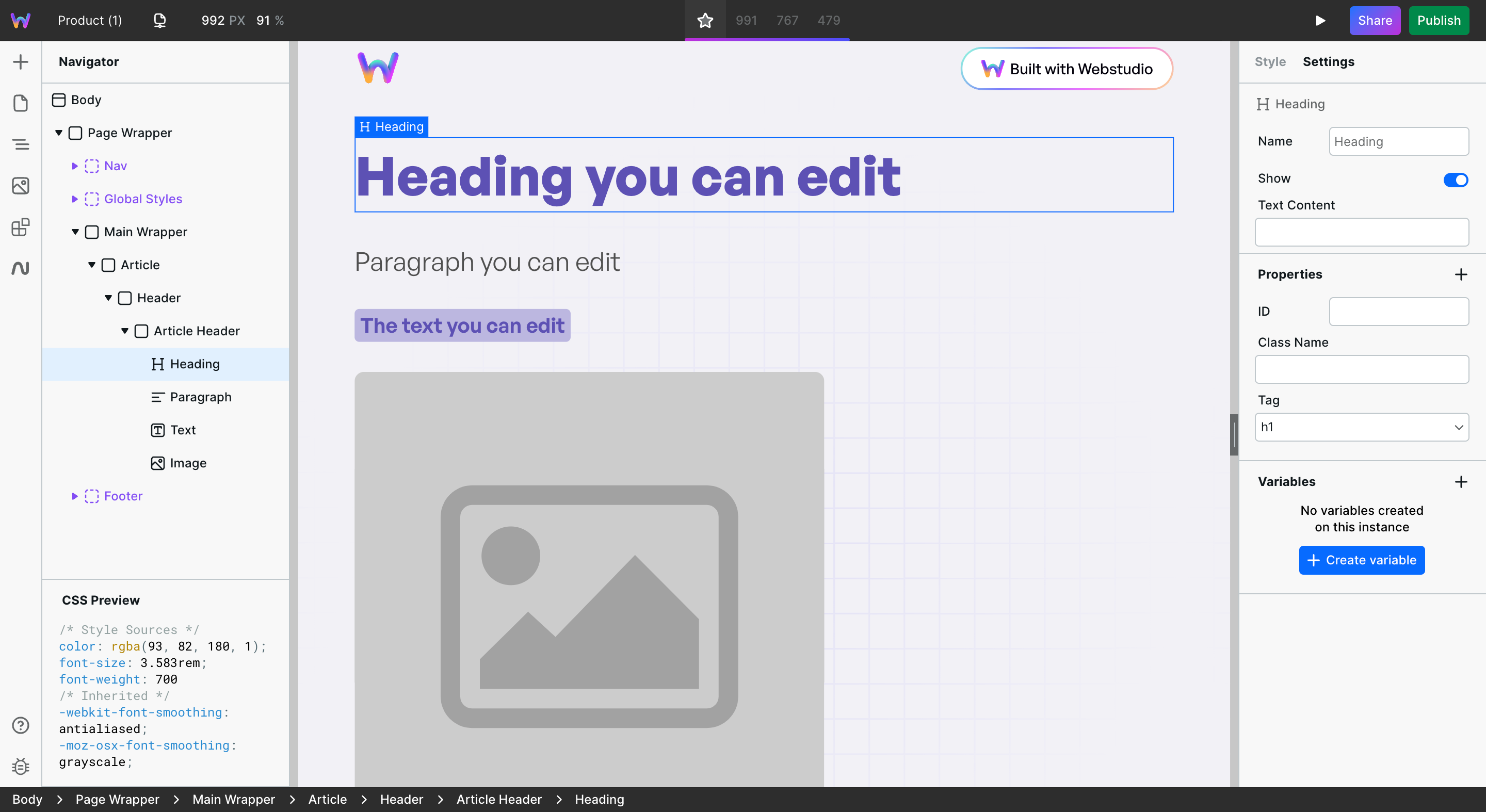Viewport: 1486px width, 812px height.
Task: Click the Create variable button
Action: click(x=1362, y=560)
